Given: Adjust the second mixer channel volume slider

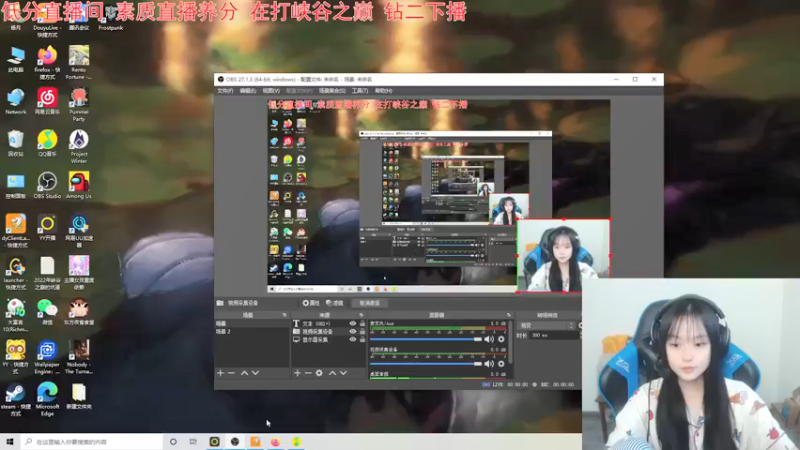Looking at the screenshot, I should [426, 364].
